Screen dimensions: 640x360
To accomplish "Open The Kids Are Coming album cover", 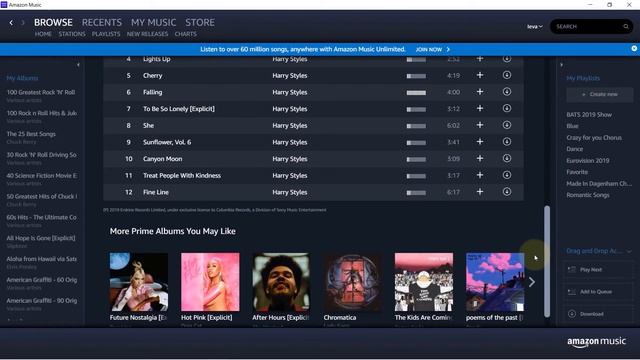I will coord(424,282).
